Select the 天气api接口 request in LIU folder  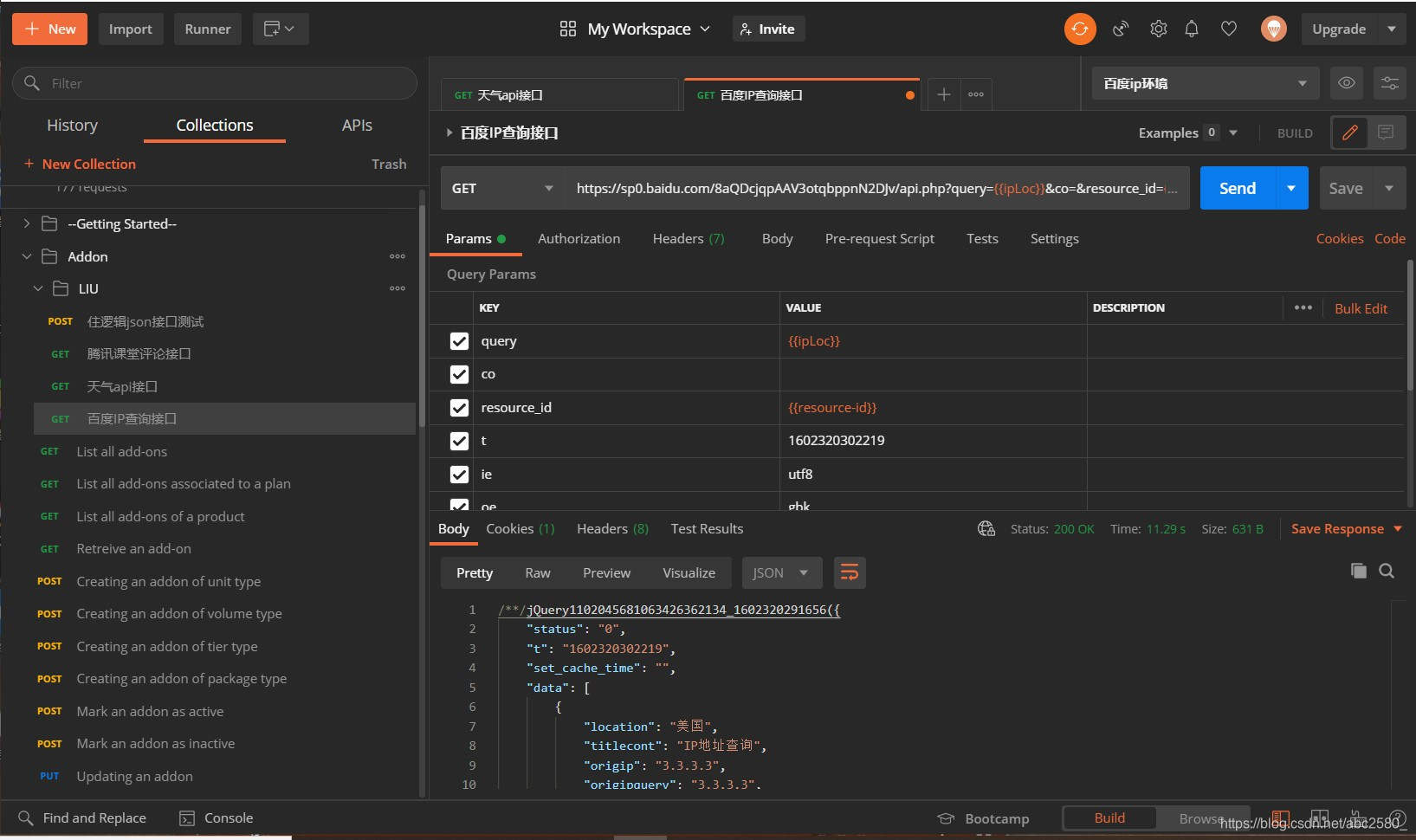(122, 386)
